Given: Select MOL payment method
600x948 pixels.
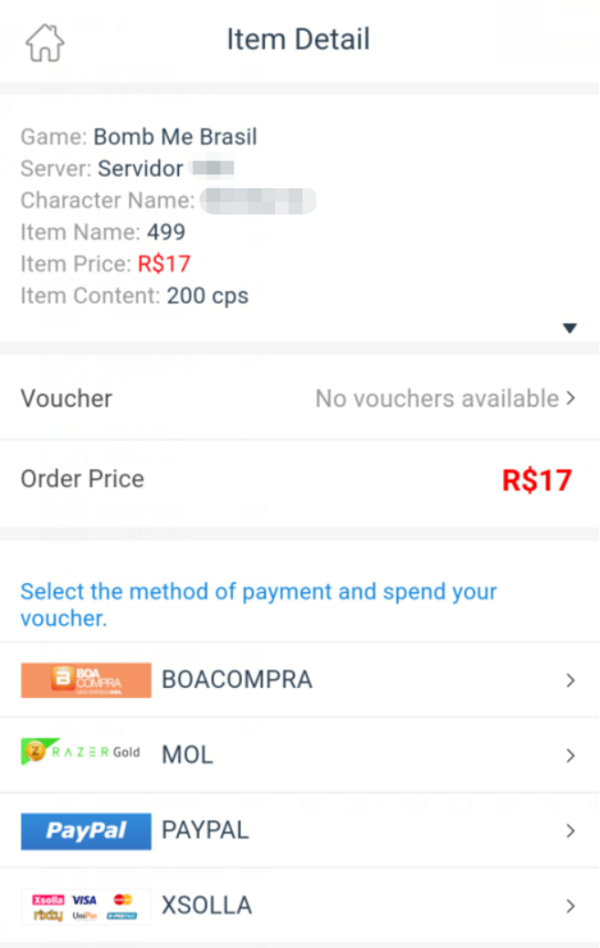Looking at the screenshot, I should coord(188,755).
